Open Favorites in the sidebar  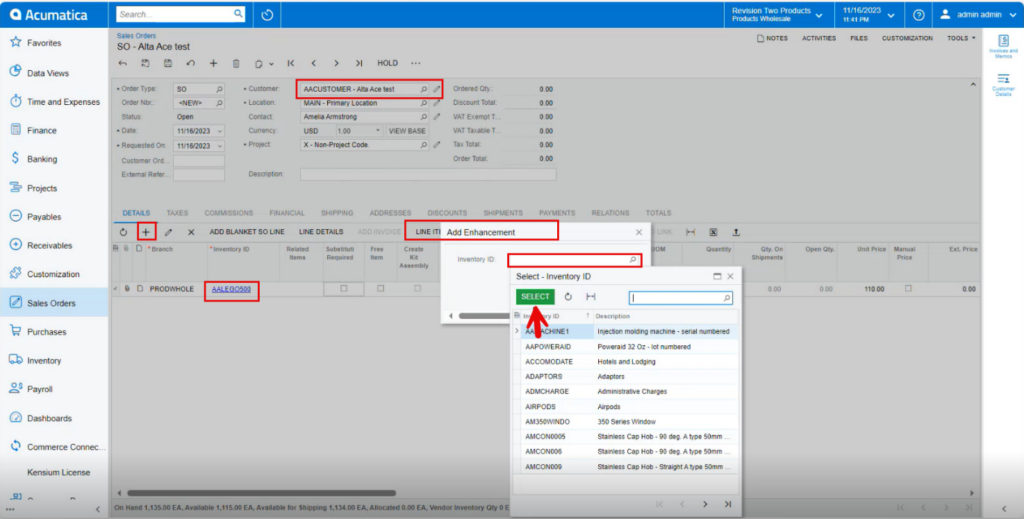click(44, 42)
